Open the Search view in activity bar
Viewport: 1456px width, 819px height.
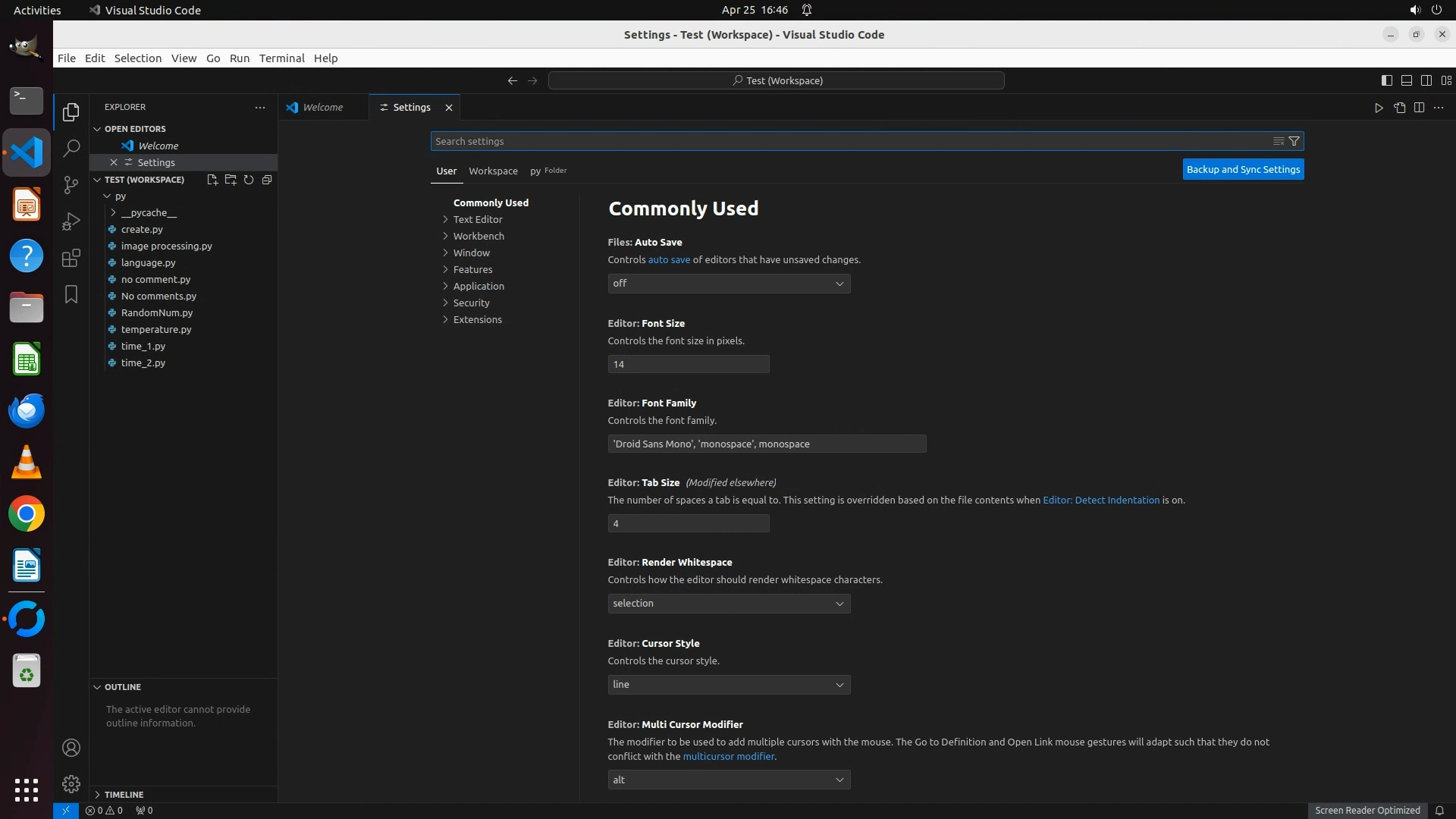[x=71, y=149]
